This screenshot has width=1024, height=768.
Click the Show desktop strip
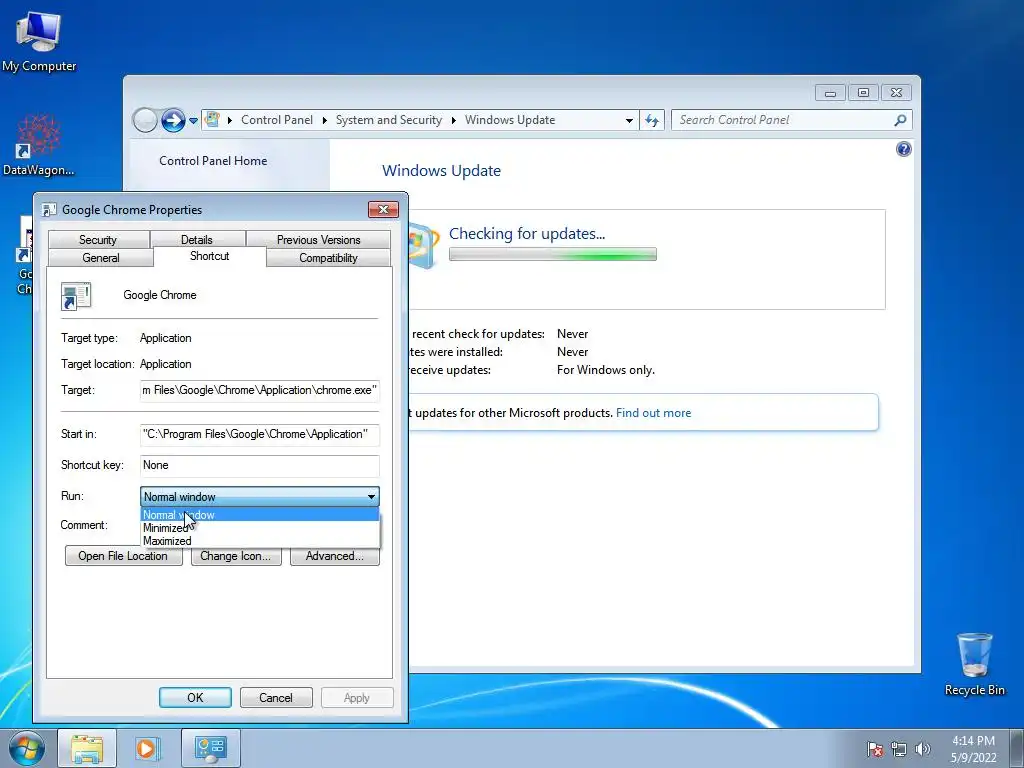point(1016,749)
